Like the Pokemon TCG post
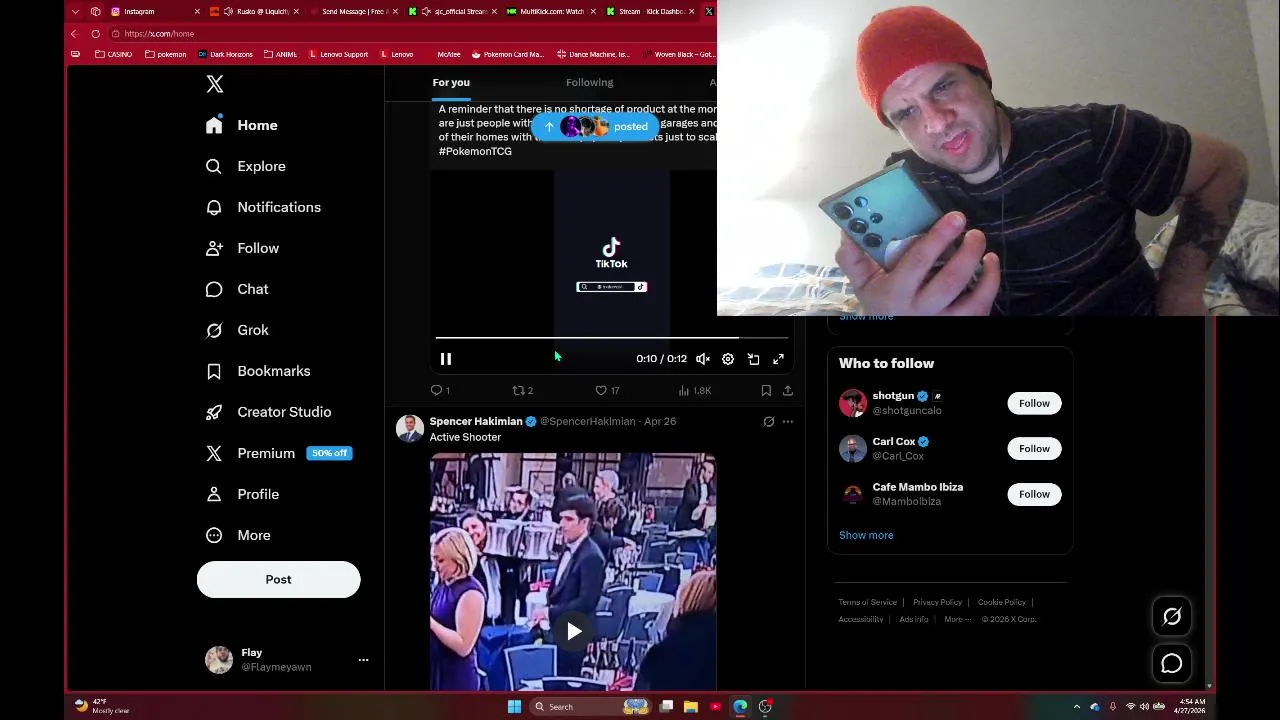The width and height of the screenshot is (1280, 720). click(607, 390)
